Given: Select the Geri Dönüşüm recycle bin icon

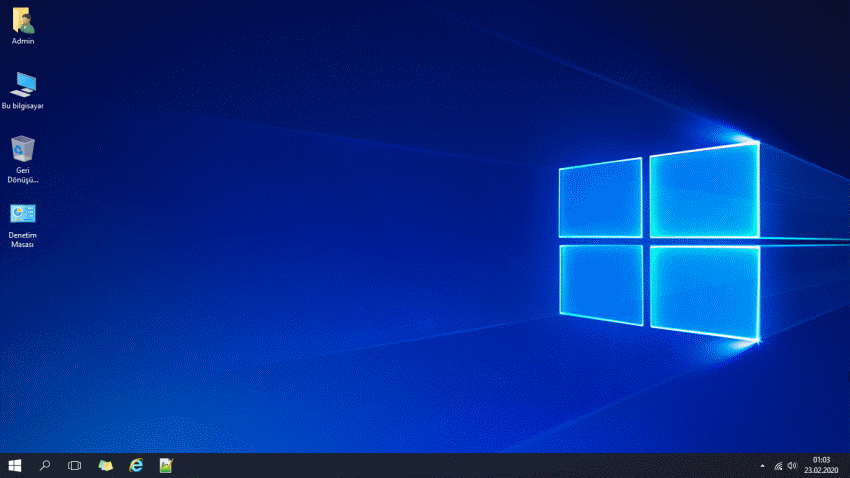Looking at the screenshot, I should click(x=22, y=150).
